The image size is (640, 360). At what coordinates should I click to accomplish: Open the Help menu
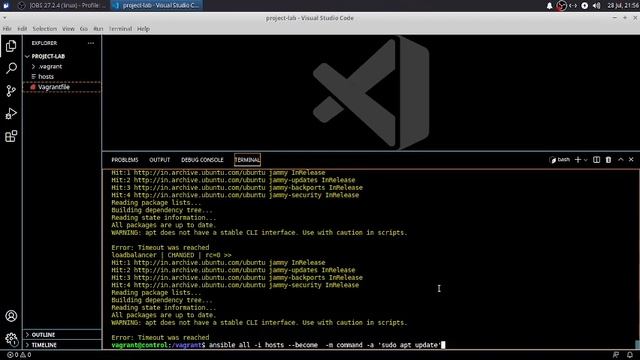(x=143, y=29)
